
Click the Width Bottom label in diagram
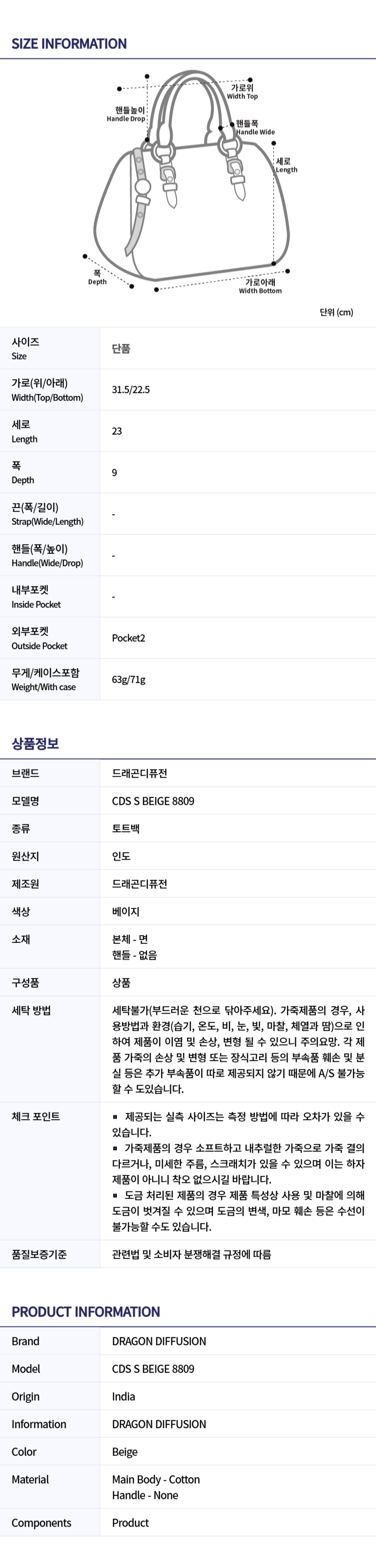pos(260,286)
